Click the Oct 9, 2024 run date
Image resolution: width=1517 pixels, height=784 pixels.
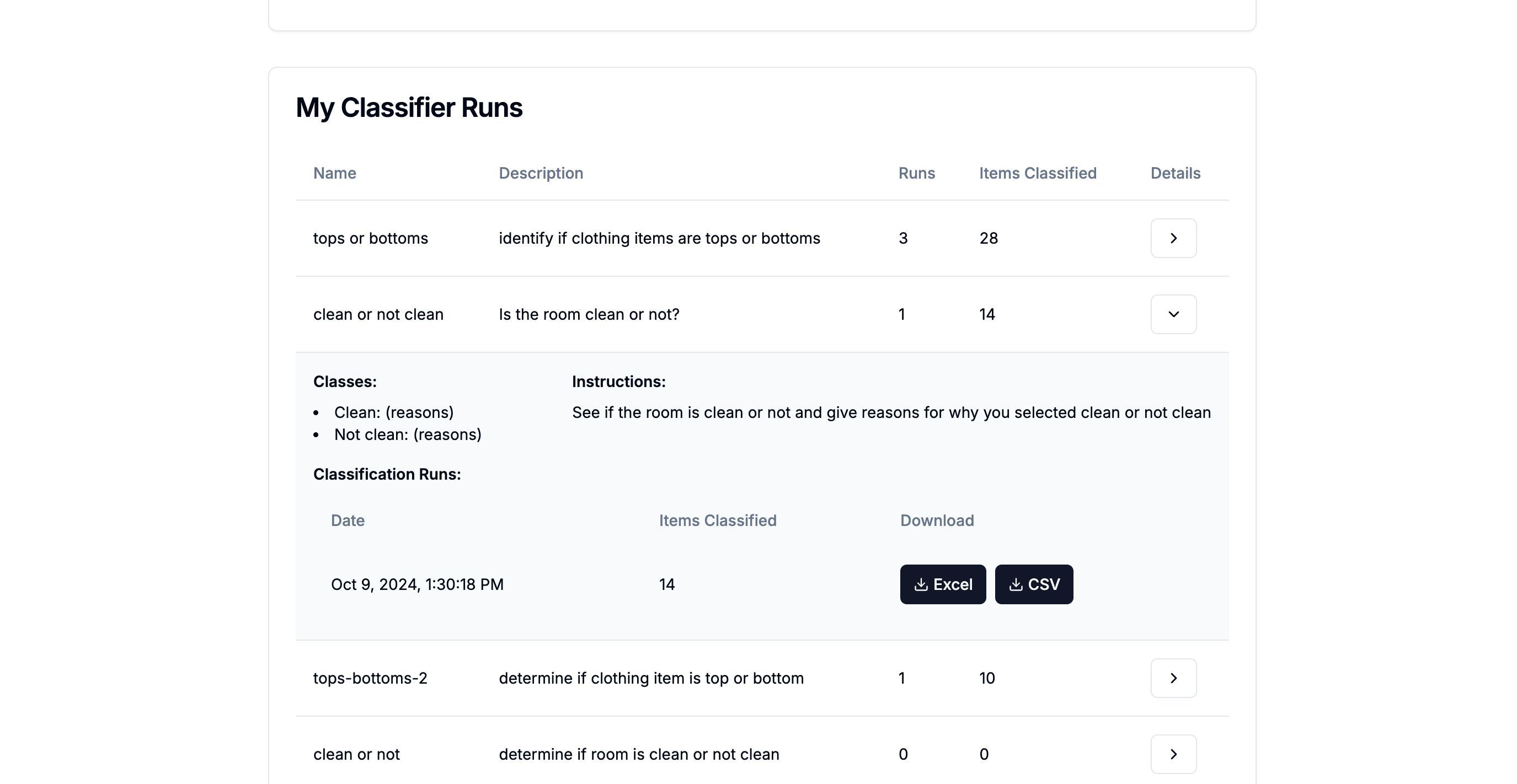pos(417,584)
